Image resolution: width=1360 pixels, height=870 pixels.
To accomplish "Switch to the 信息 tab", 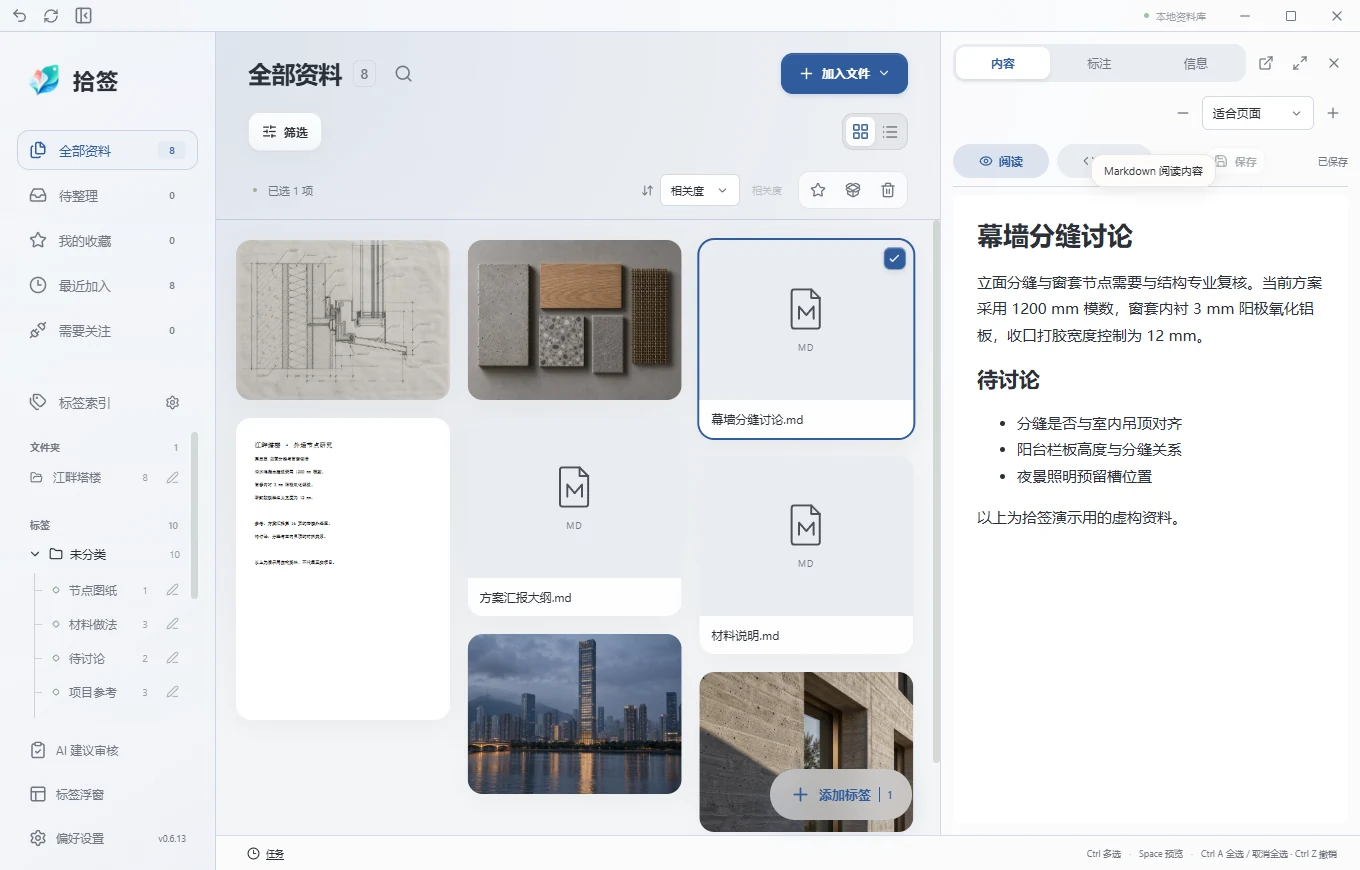I will [x=1195, y=63].
